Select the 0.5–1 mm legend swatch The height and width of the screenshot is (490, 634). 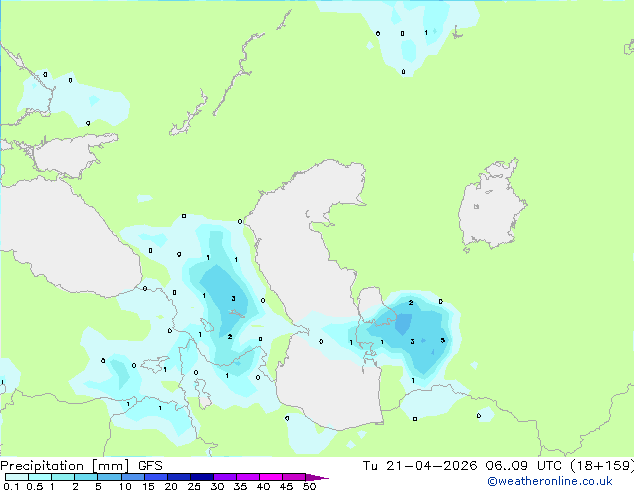pos(40,477)
